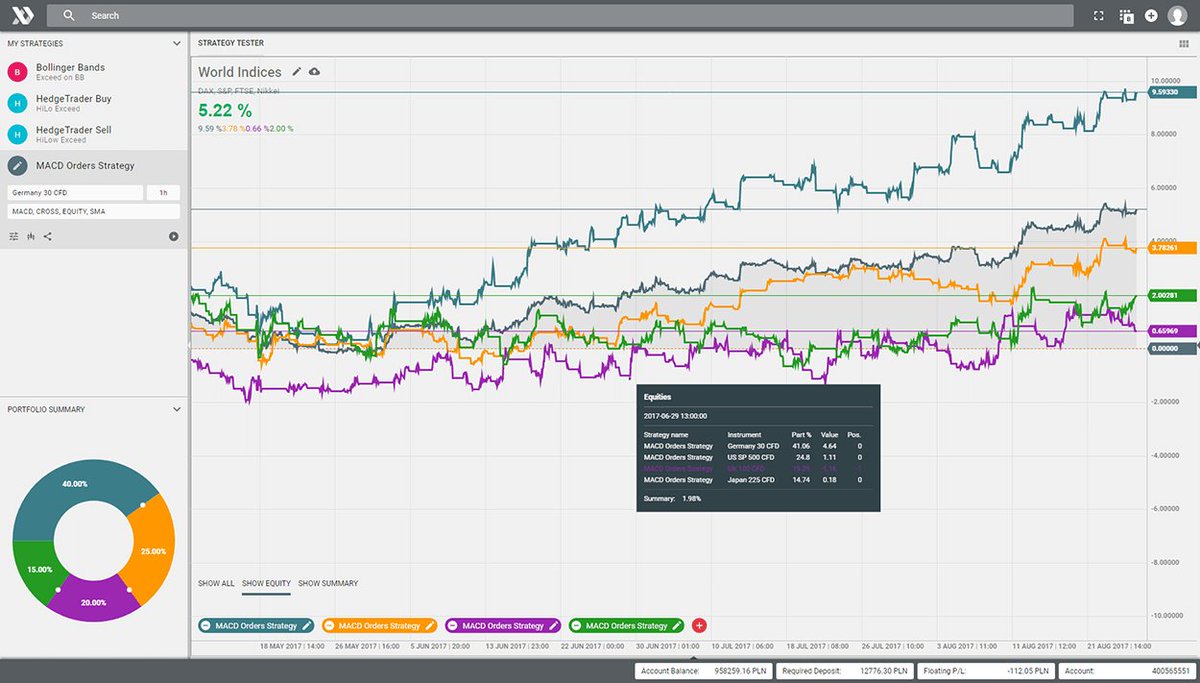Edit World Indices name pencil icon
Image resolution: width=1200 pixels, height=683 pixels.
tap(296, 72)
